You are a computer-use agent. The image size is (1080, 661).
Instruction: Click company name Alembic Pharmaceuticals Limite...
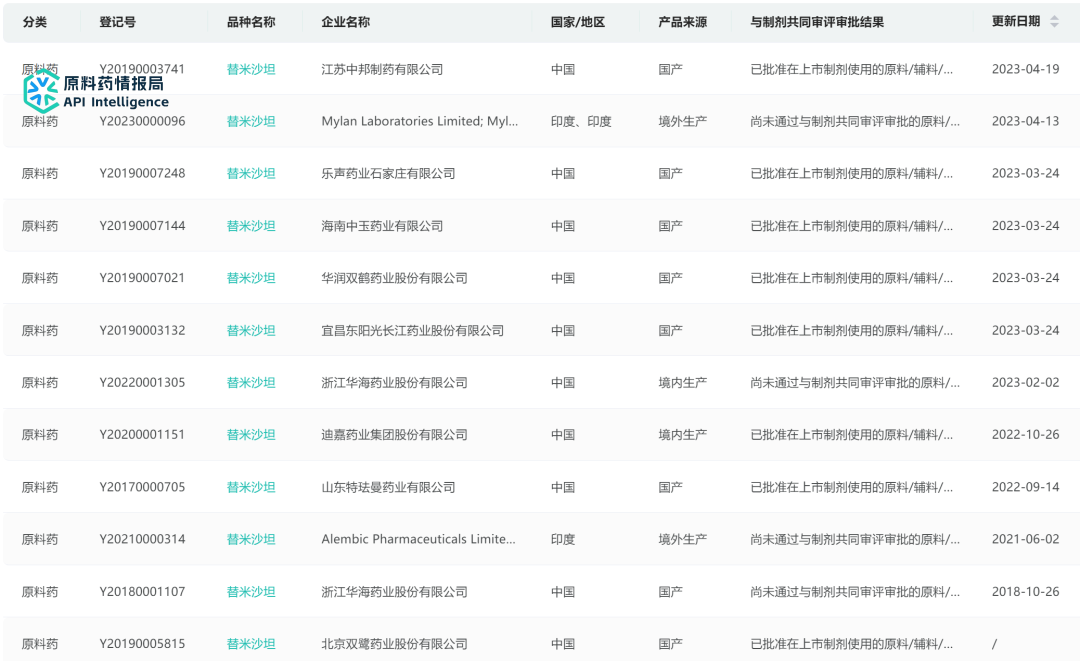[418, 539]
